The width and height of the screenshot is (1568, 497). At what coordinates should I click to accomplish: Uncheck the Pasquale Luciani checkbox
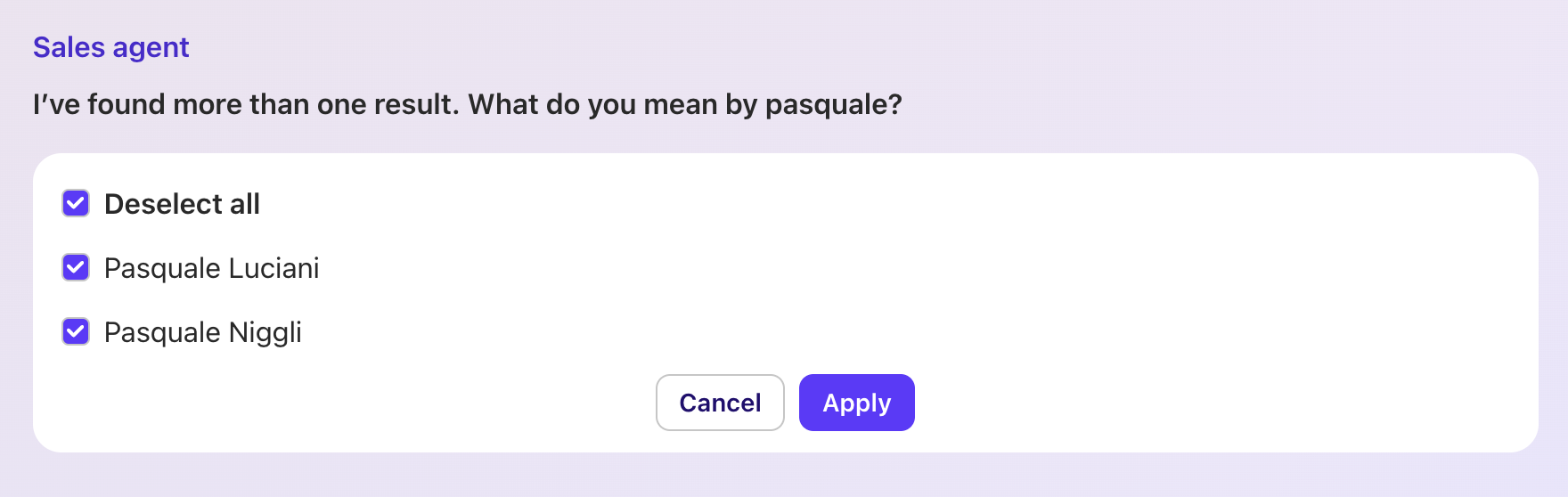coord(76,268)
